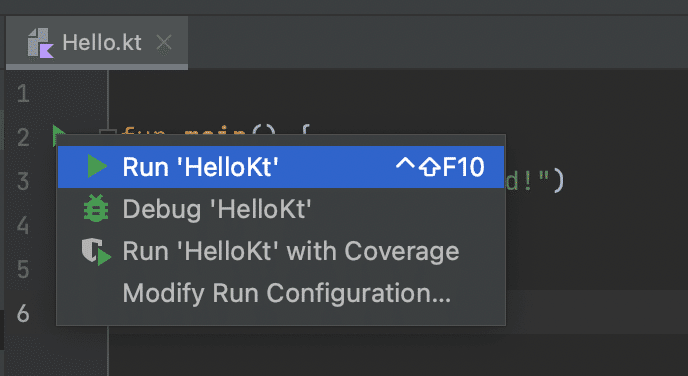Click line number 6 in the gutter
Viewport: 688px width, 376px height.
point(23,313)
